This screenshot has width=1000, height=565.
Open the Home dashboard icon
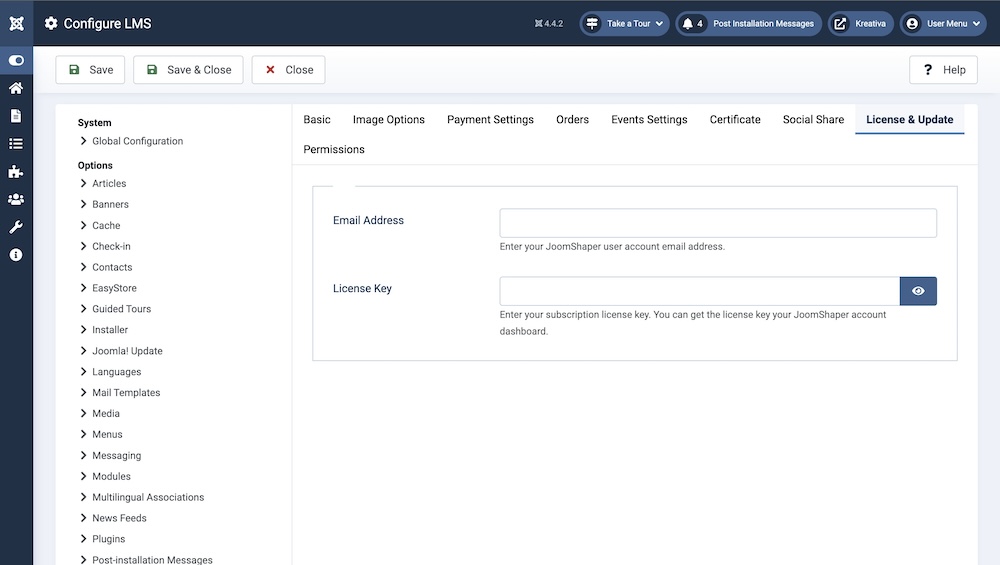(x=16, y=88)
